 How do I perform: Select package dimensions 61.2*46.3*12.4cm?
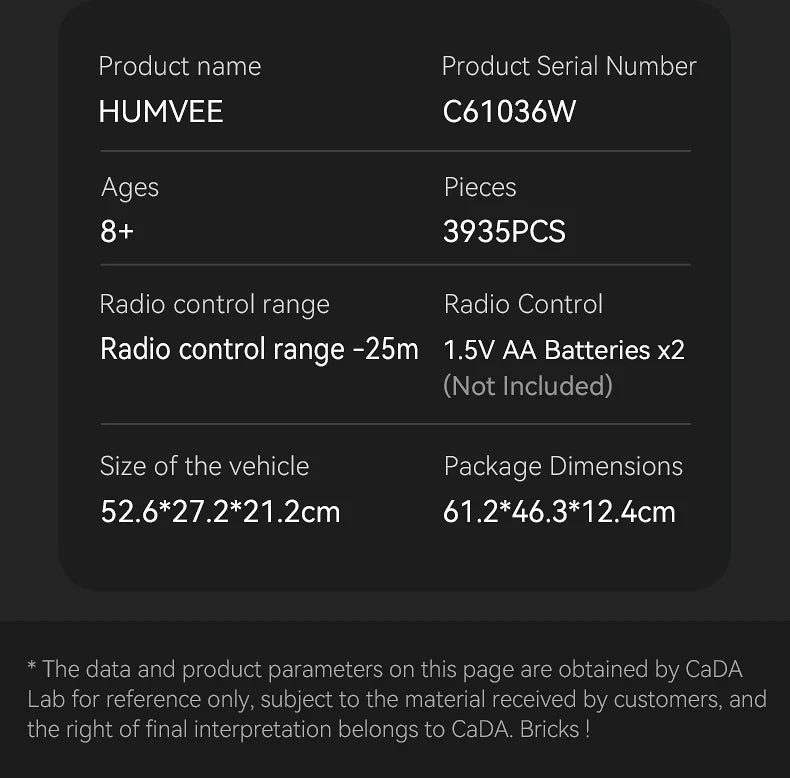pos(559,512)
